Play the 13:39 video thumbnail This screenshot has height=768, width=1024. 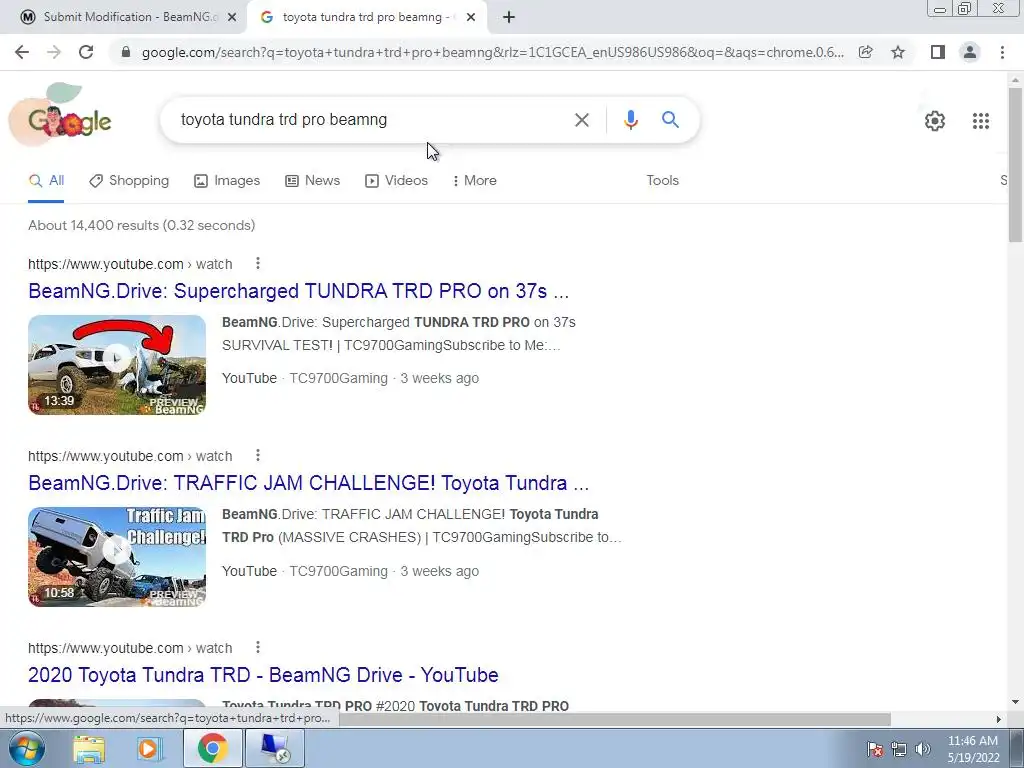pyautogui.click(x=117, y=365)
